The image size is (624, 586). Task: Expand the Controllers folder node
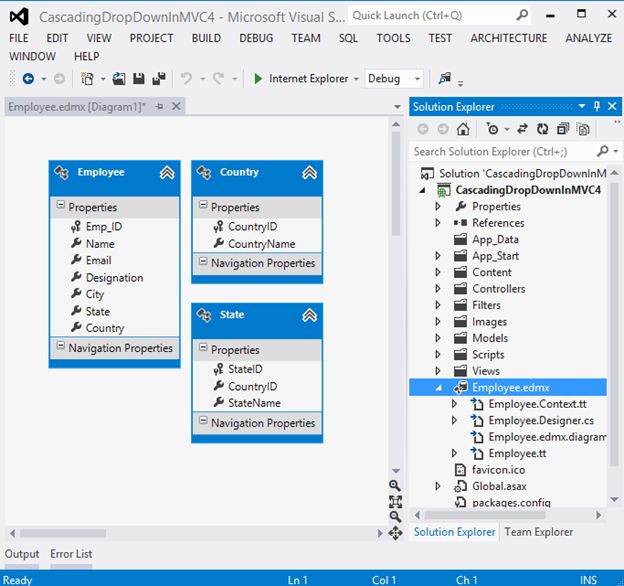click(438, 288)
